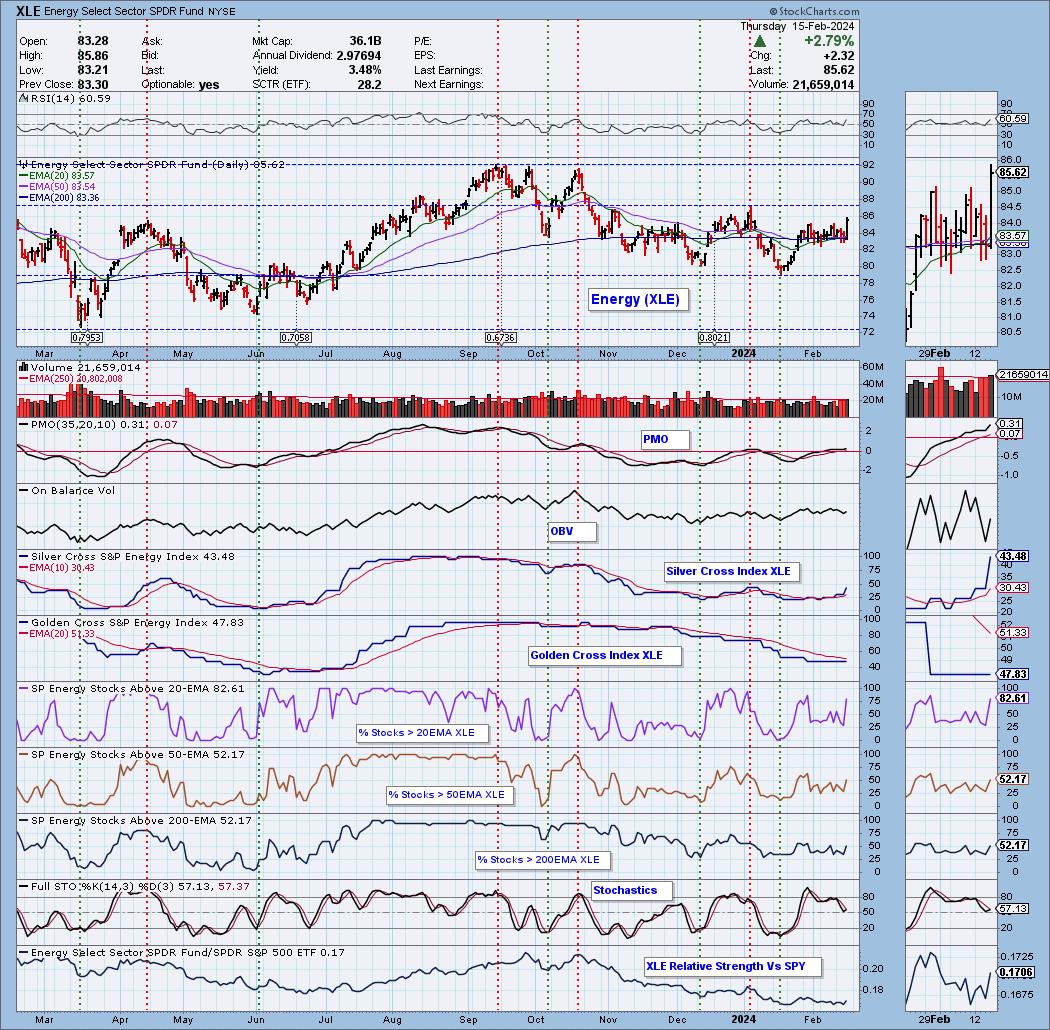Click the +2.79% percent change value
The width and height of the screenshot is (1050, 1030).
point(829,41)
